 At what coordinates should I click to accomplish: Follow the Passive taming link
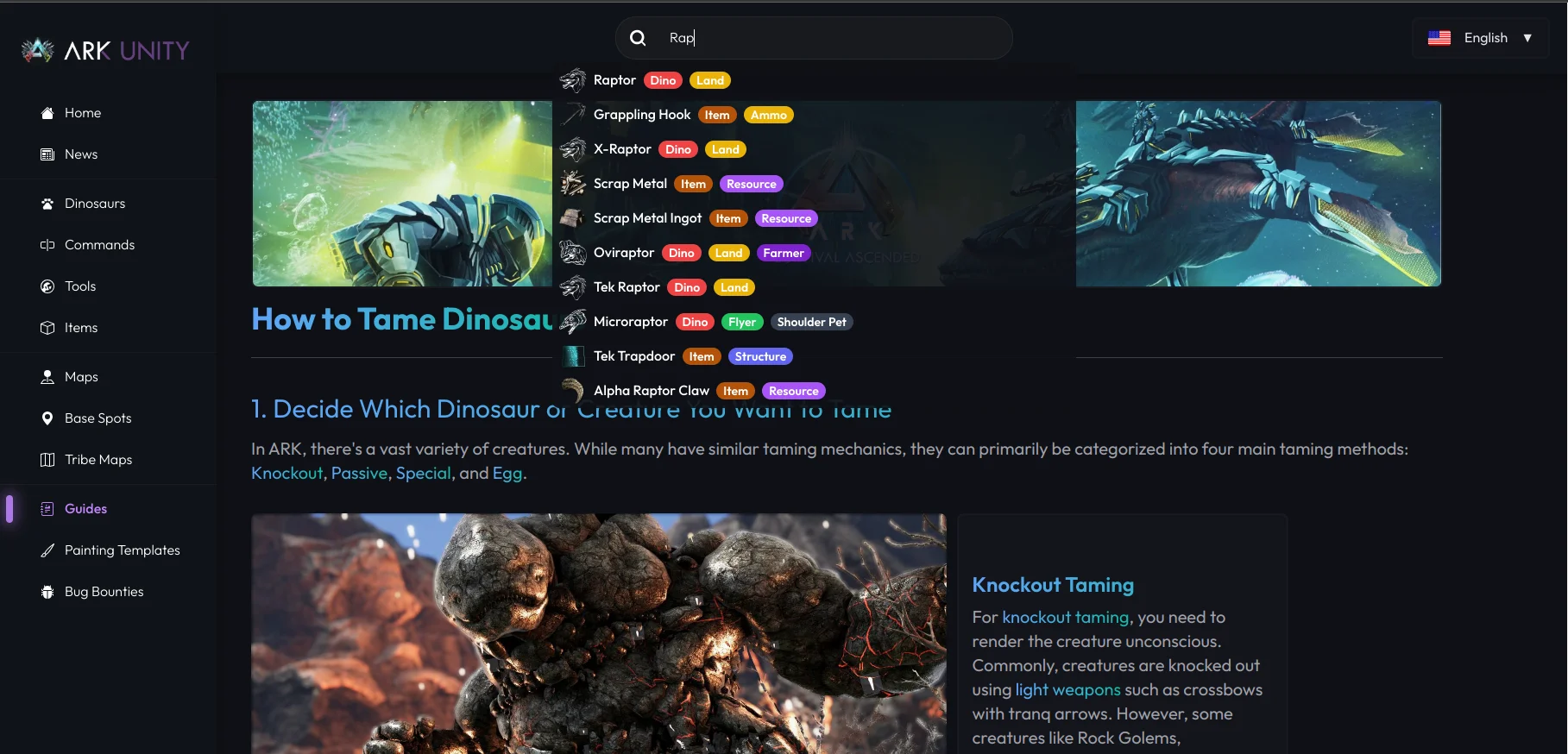[359, 474]
